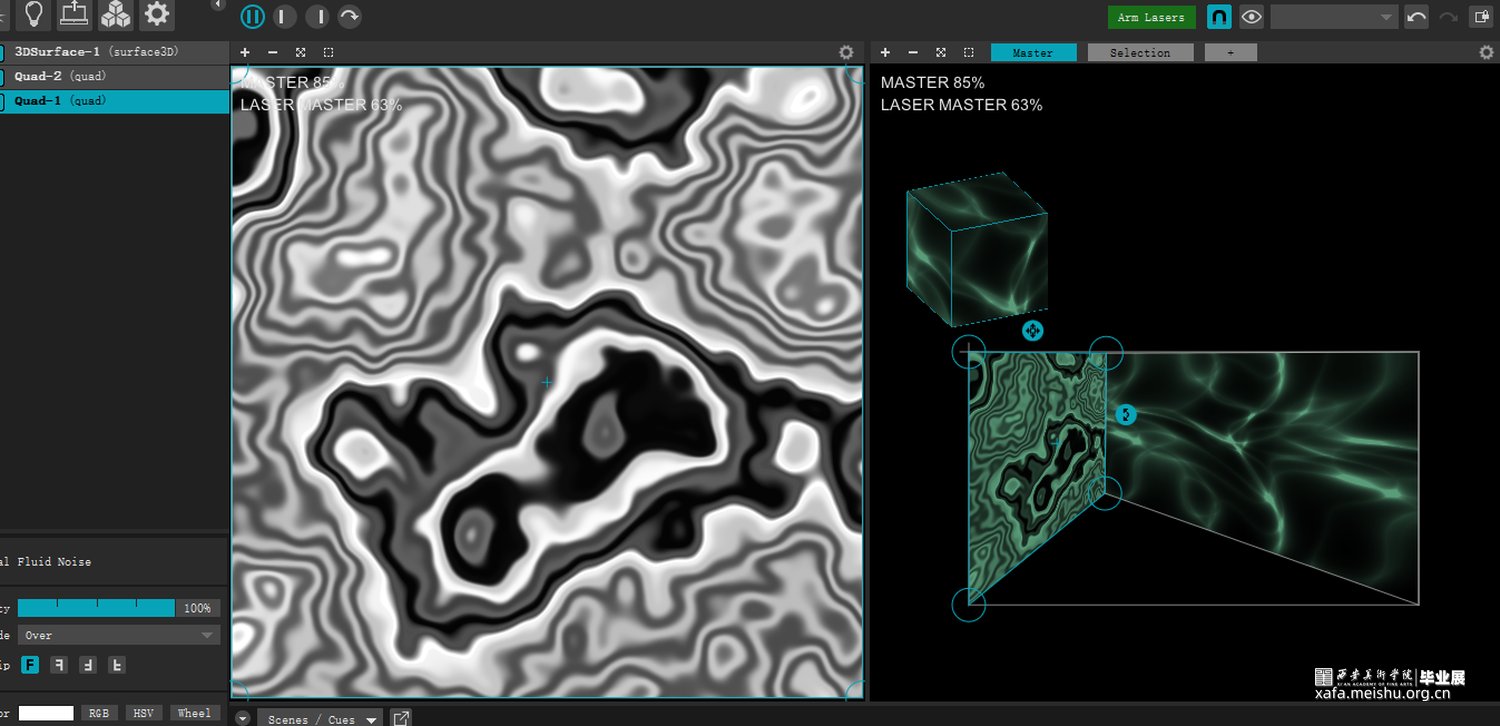Viewport: 1500px width, 726px height.
Task: Pause playback with the pause button
Action: [x=253, y=16]
